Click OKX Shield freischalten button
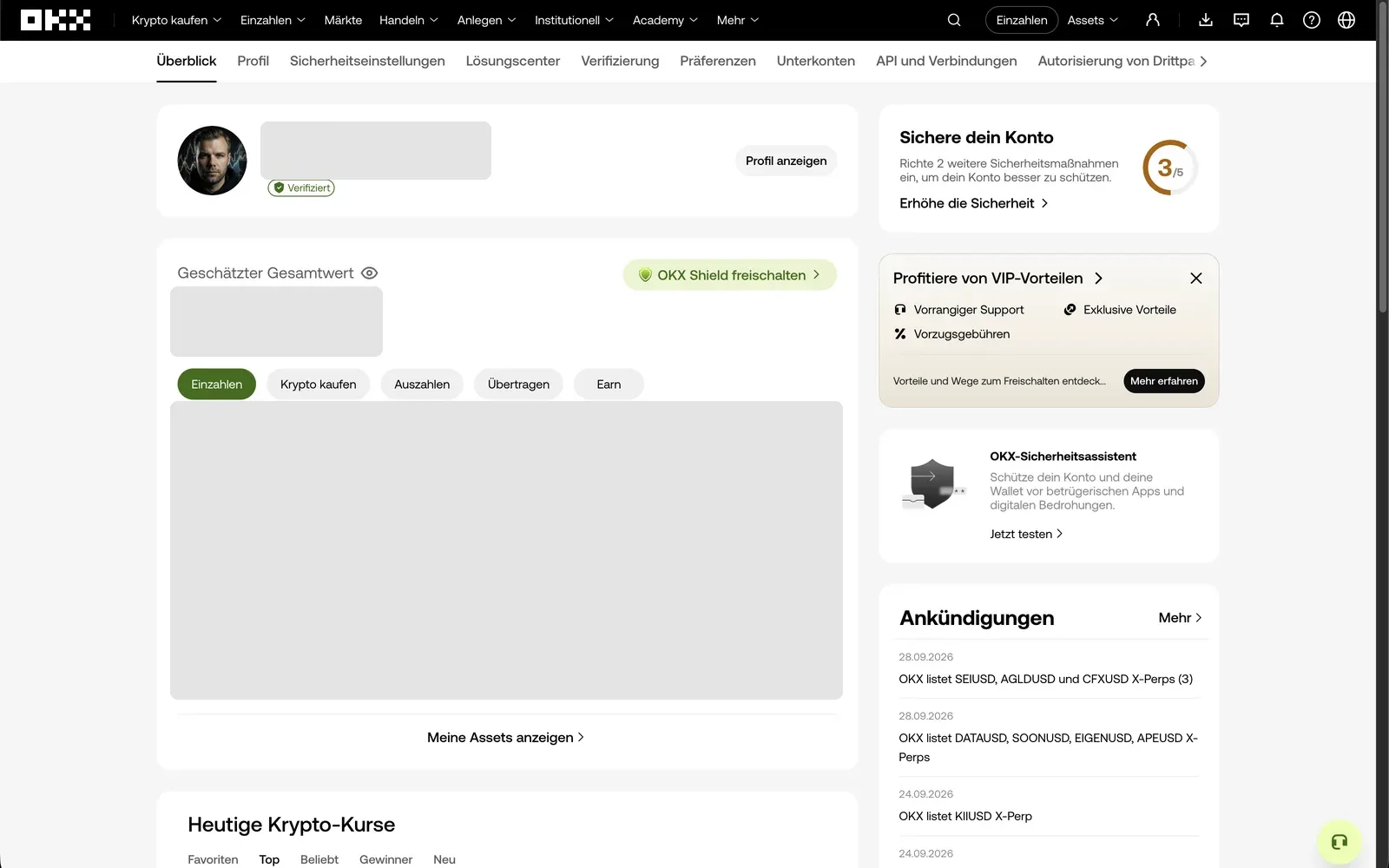This screenshot has height=868, width=1389. [x=729, y=275]
